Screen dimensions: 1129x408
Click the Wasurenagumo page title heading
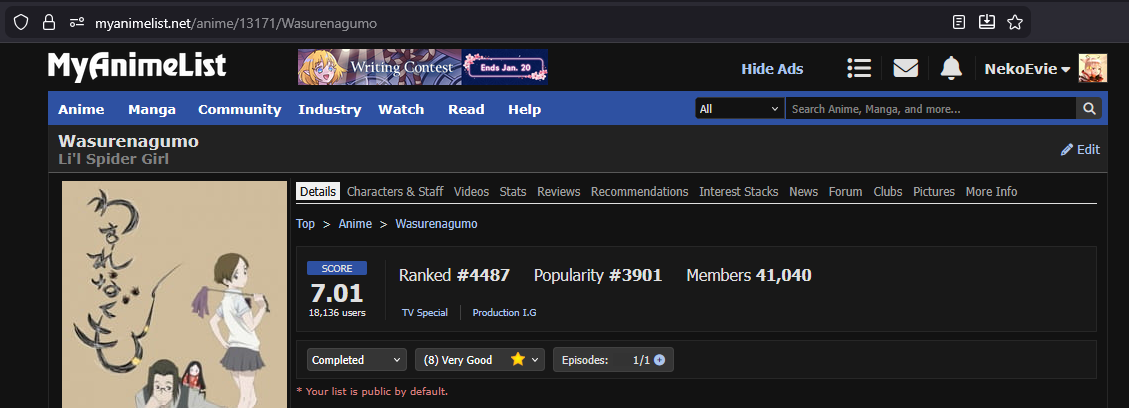click(128, 141)
